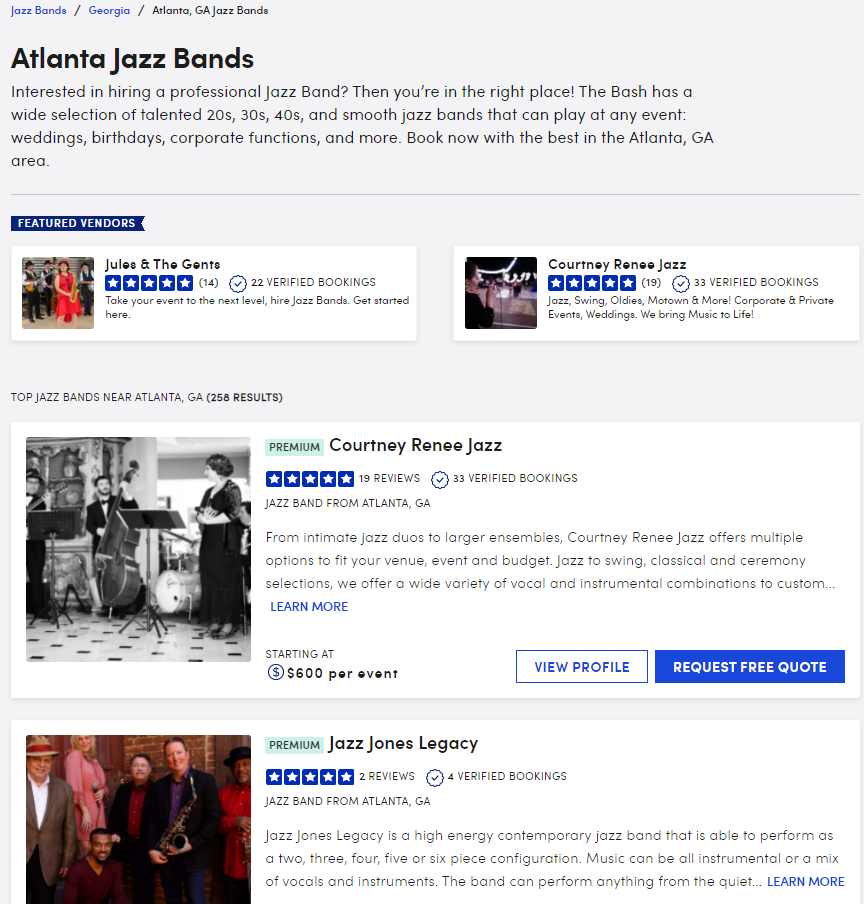This screenshot has height=904, width=864.
Task: Open the black-and-white Courtney Renee Jazz band photo
Action: coord(138,549)
